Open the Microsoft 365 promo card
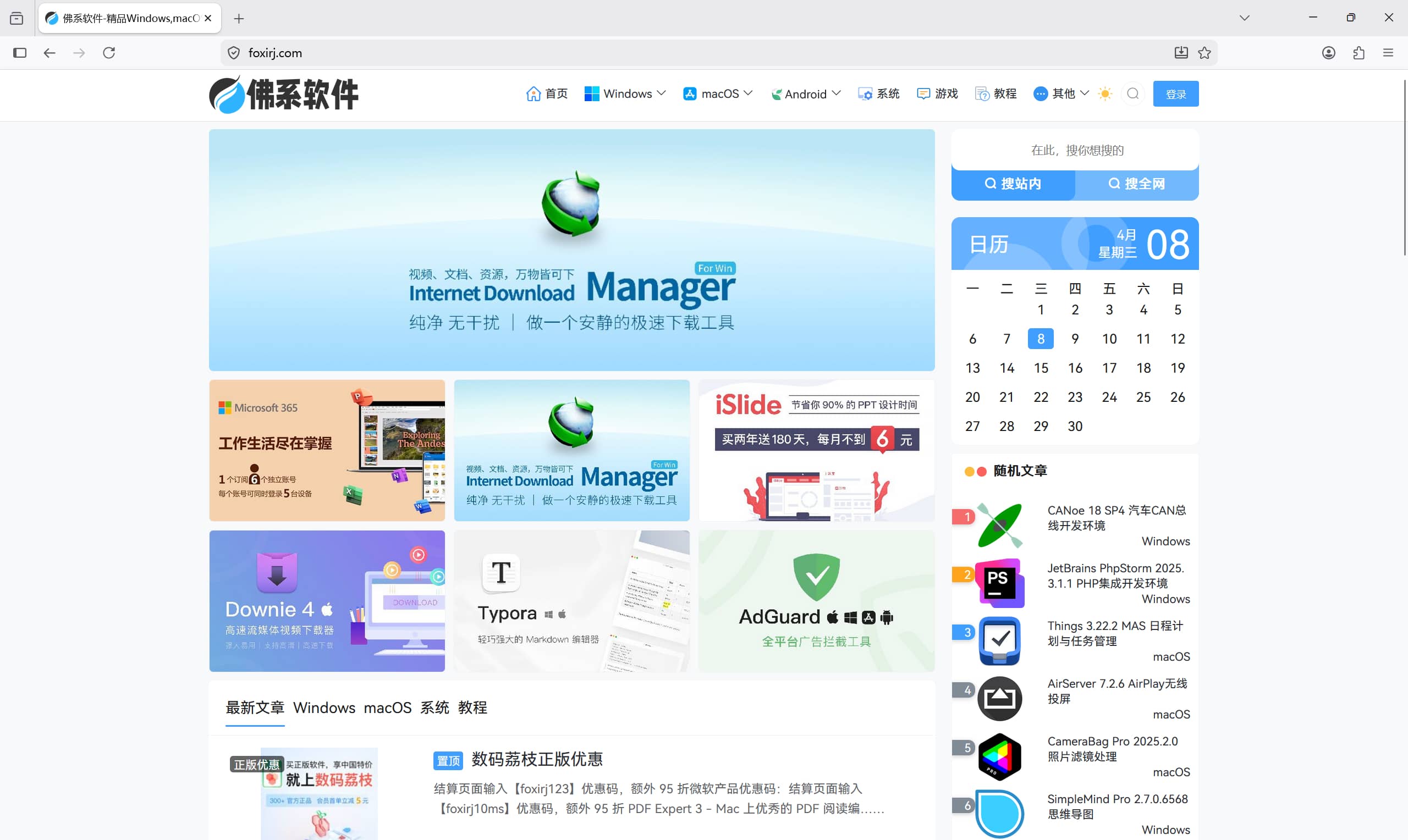1408x840 pixels. [x=327, y=451]
